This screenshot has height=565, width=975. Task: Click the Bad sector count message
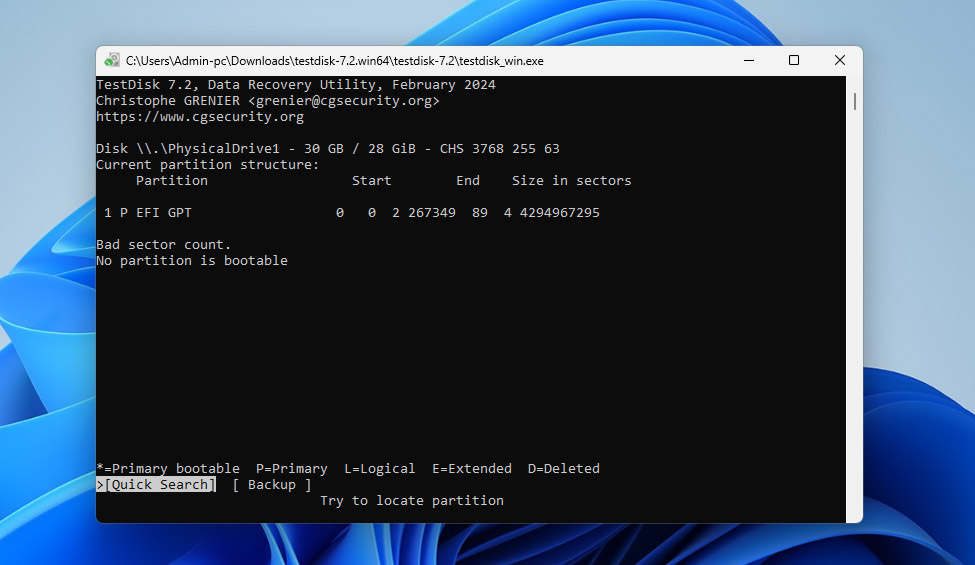pos(163,245)
